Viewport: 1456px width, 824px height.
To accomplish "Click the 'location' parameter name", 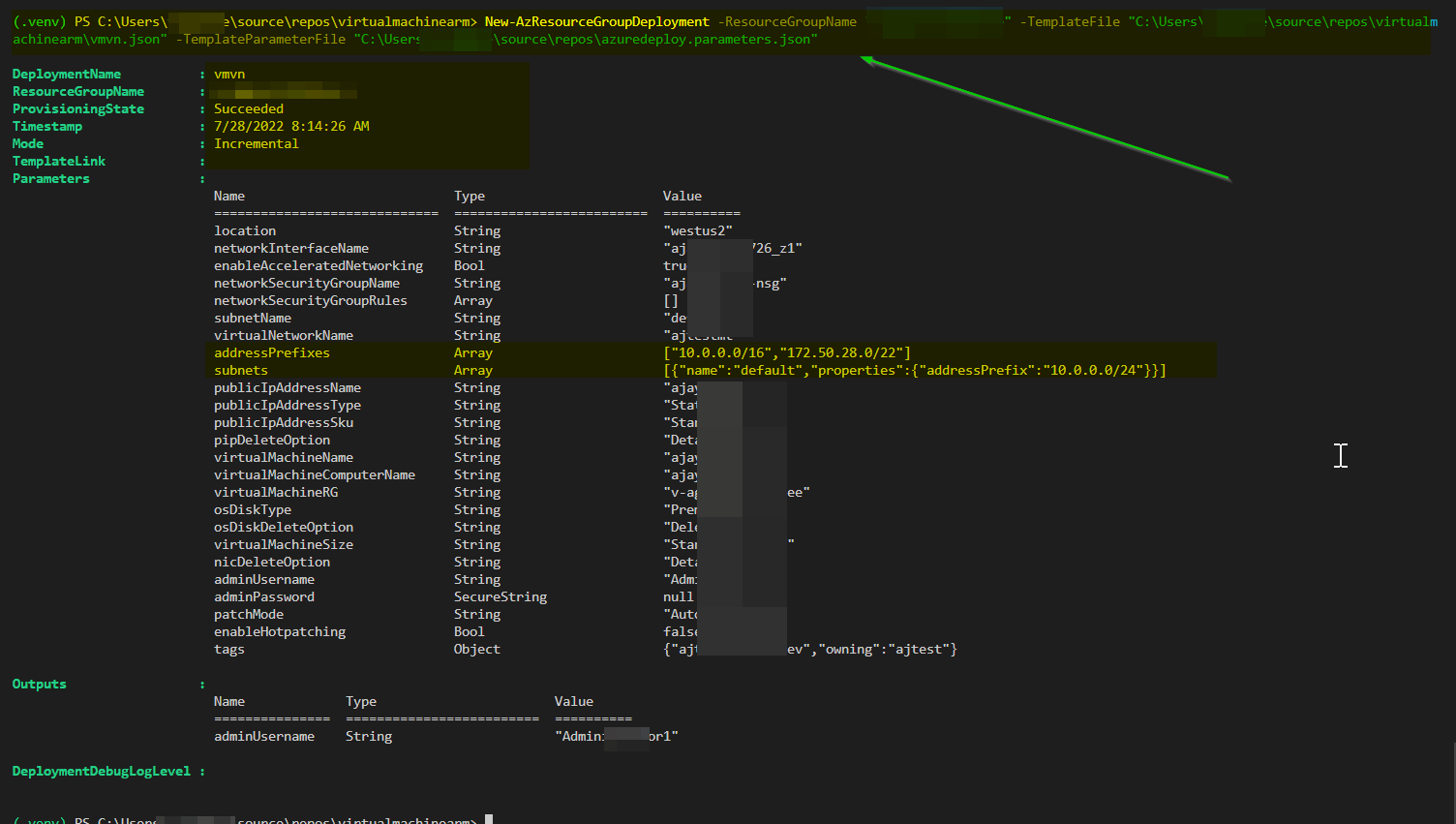I will pyautogui.click(x=245, y=231).
